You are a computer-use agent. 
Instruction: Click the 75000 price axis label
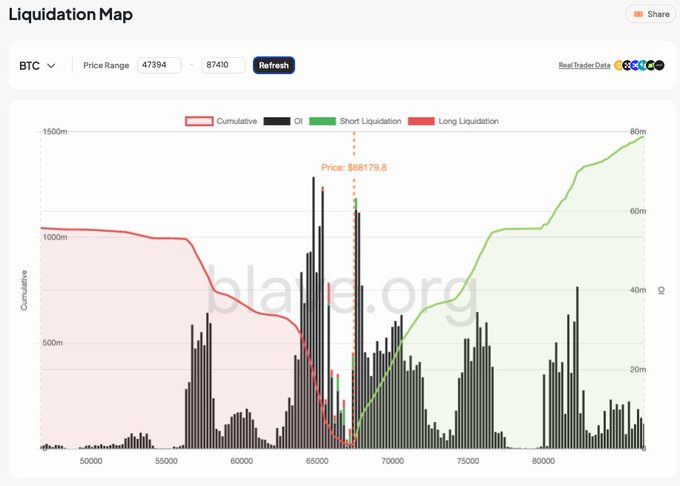[x=468, y=461]
